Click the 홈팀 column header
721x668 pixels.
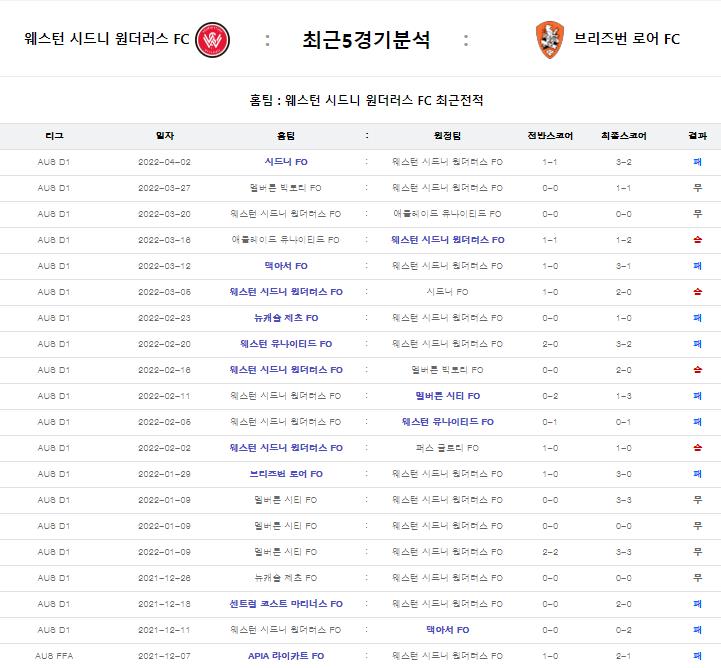[x=286, y=136]
